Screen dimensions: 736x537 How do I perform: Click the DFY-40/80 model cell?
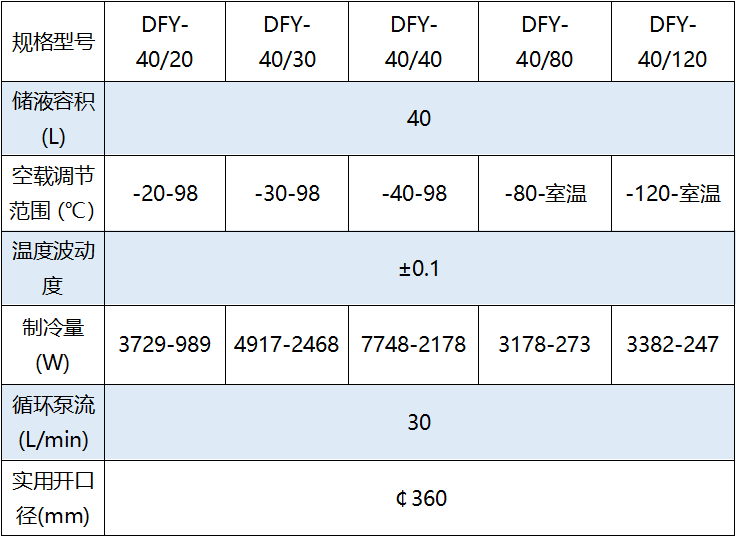pyautogui.click(x=544, y=41)
